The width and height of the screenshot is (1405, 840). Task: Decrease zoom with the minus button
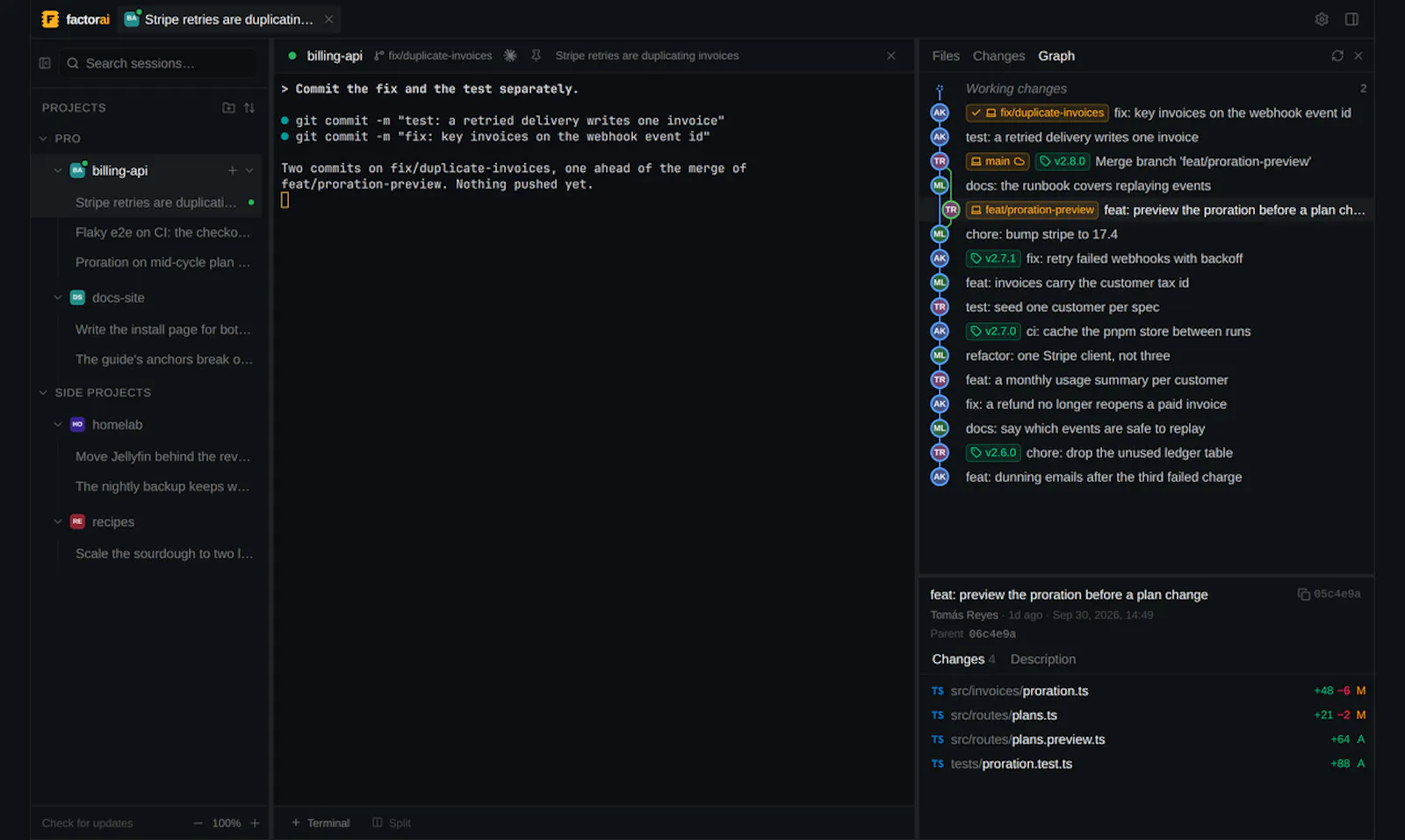click(x=198, y=823)
